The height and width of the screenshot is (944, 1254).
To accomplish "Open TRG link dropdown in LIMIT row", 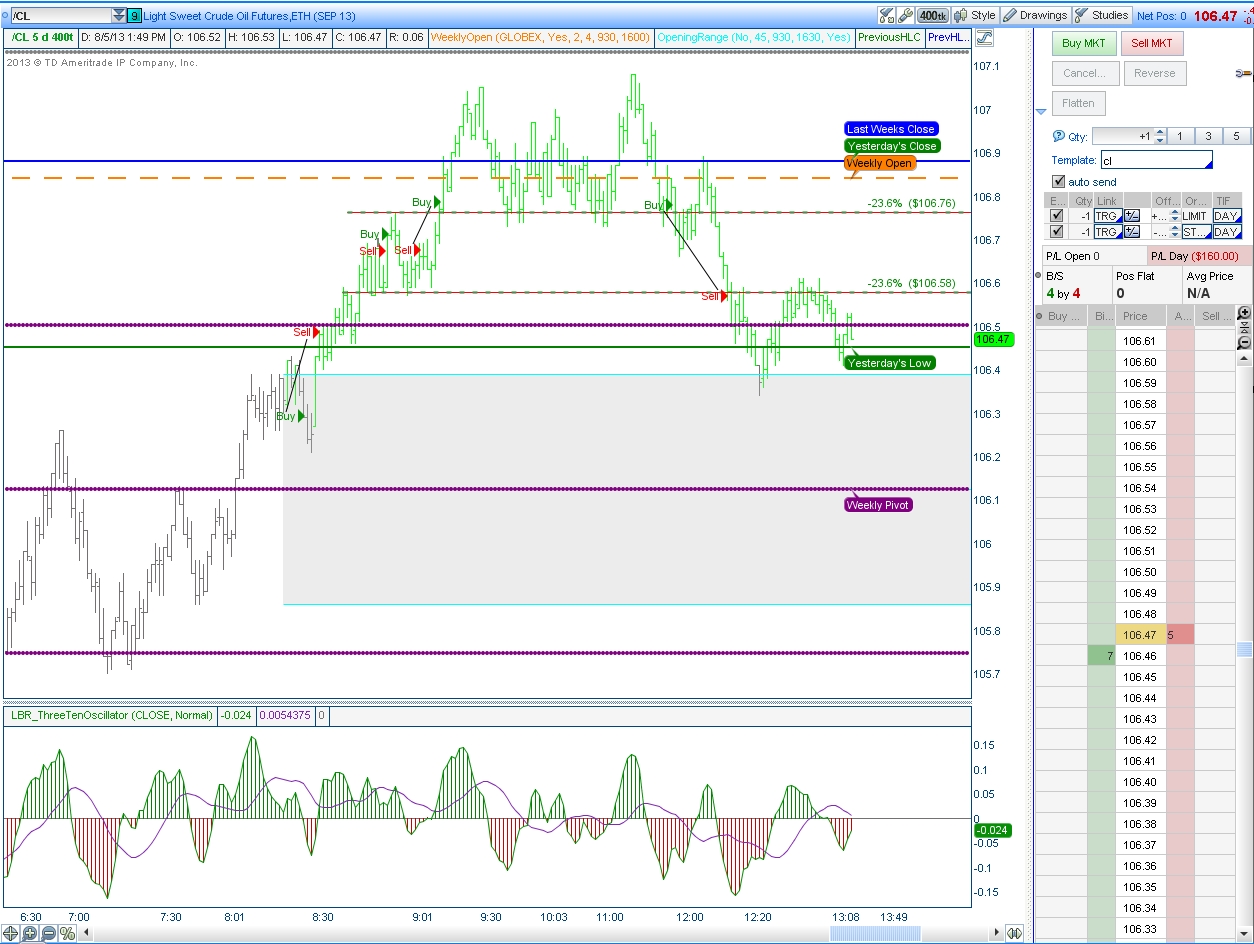I will 1107,216.
